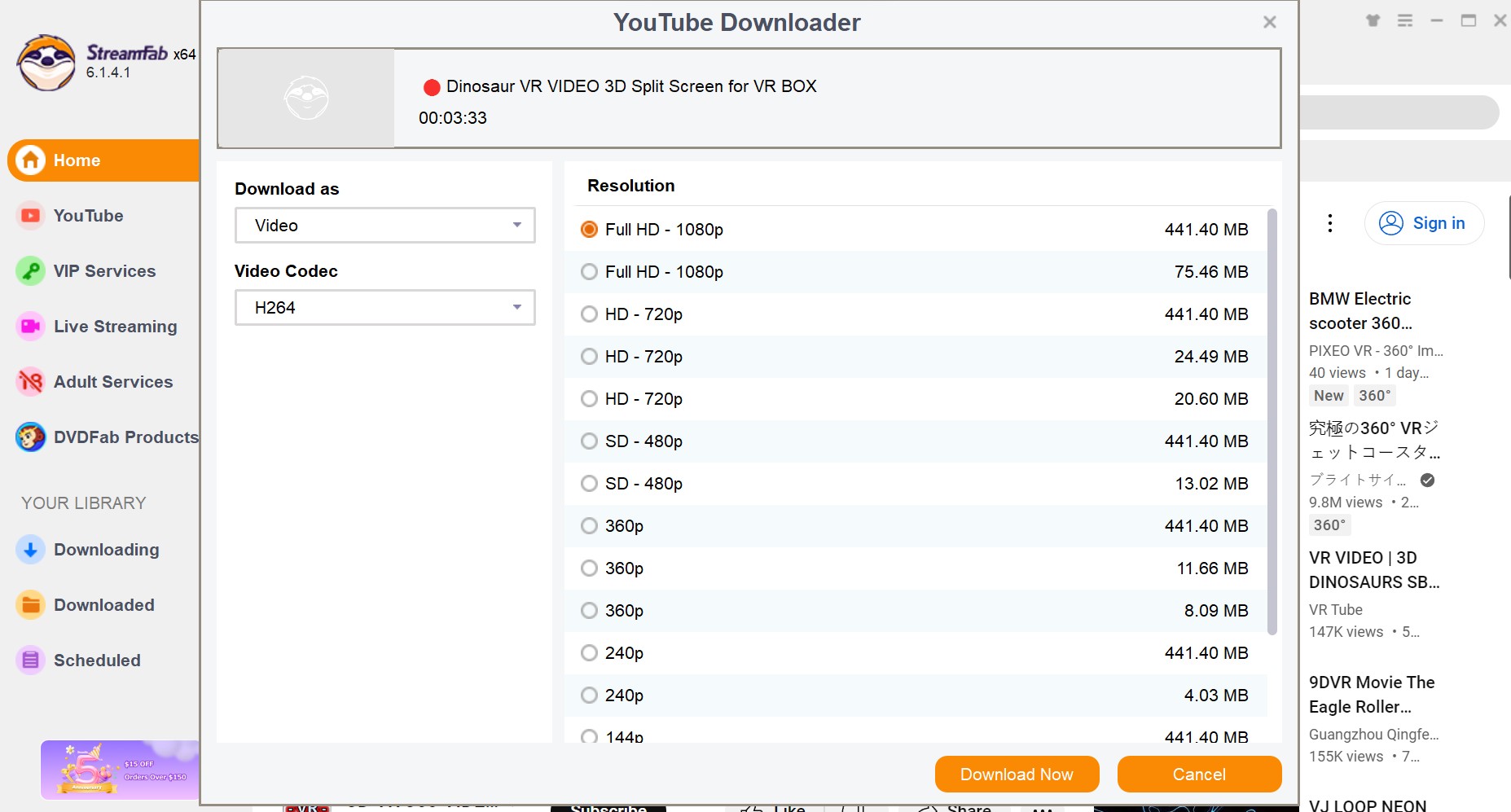This screenshot has width=1511, height=812.
Task: Open the Downloading arrow icon
Action: 30,550
